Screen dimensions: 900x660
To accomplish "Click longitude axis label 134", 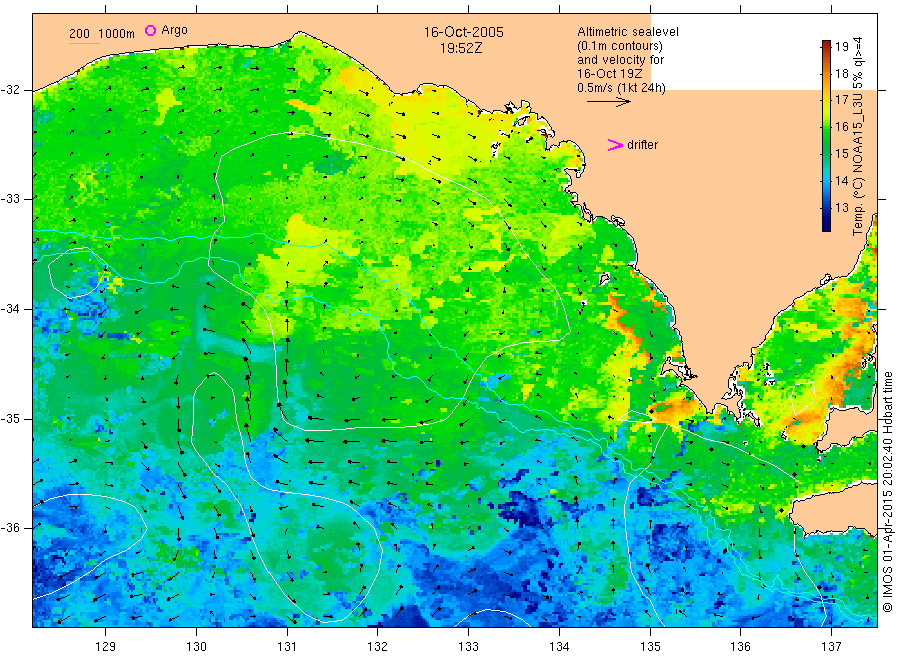I will (559, 646).
